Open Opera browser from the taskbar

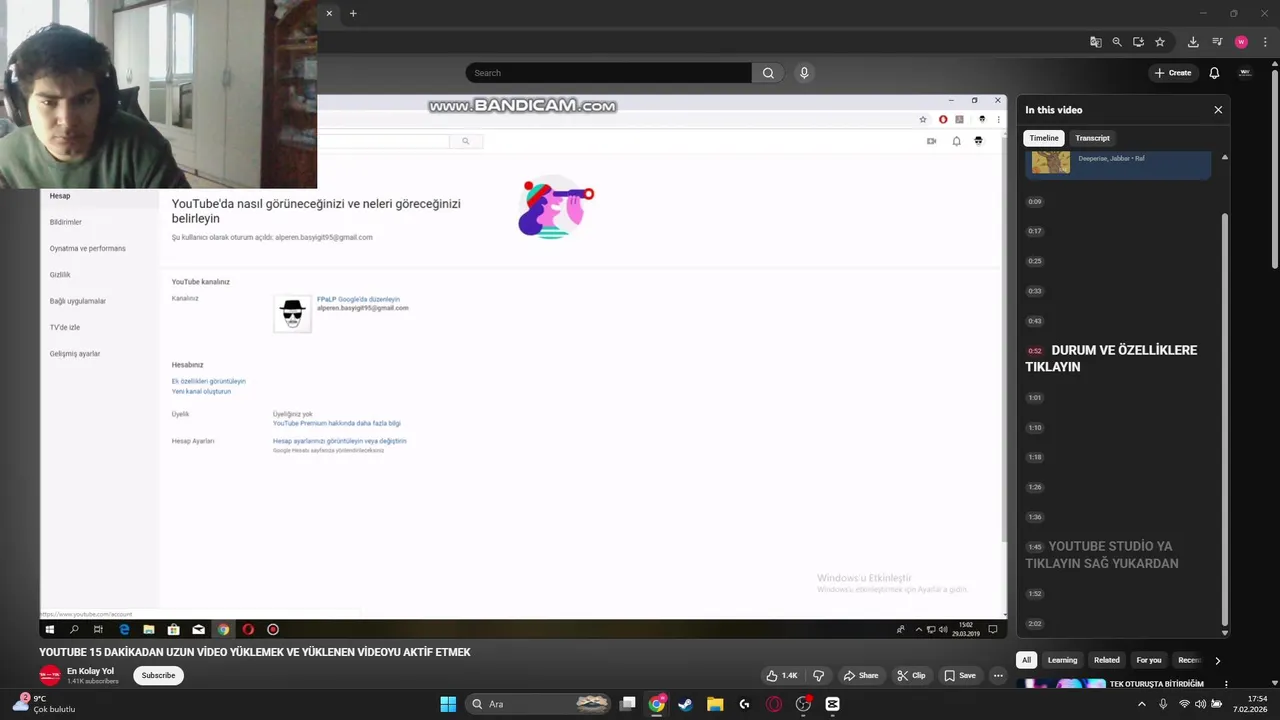tap(774, 704)
